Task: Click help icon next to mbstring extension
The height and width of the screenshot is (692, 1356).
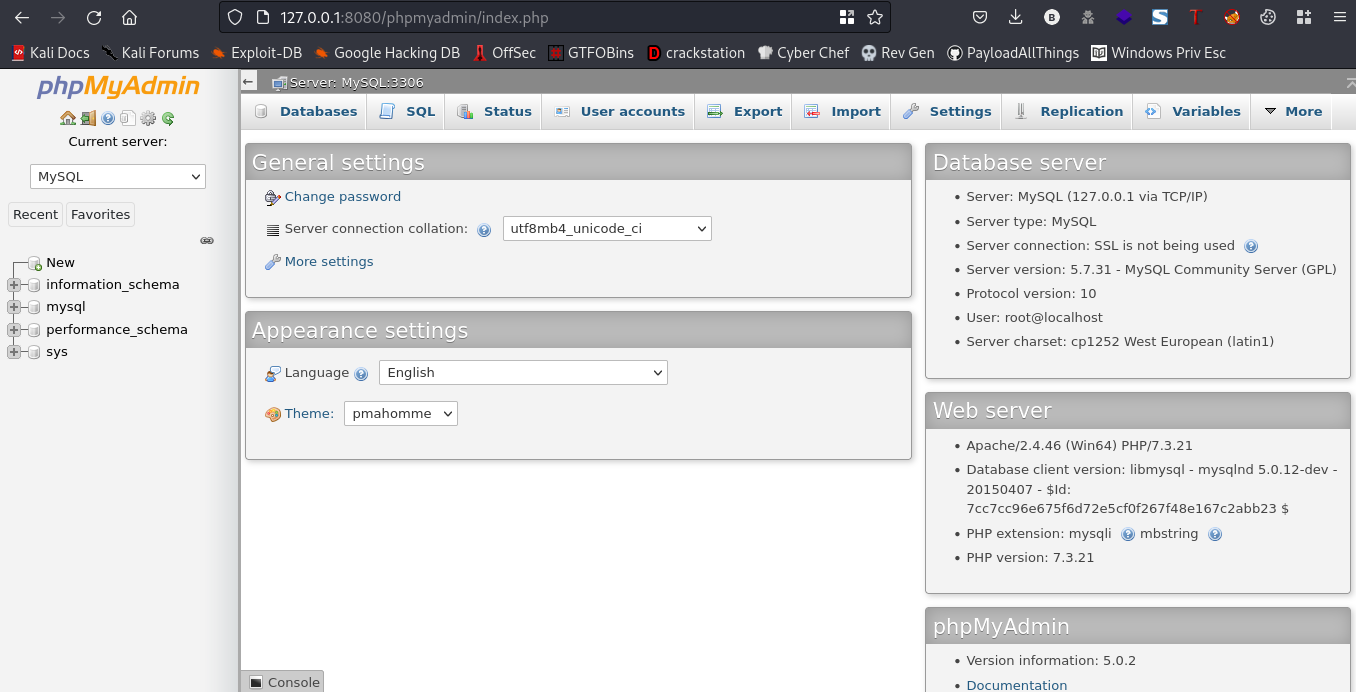Action: point(1215,534)
